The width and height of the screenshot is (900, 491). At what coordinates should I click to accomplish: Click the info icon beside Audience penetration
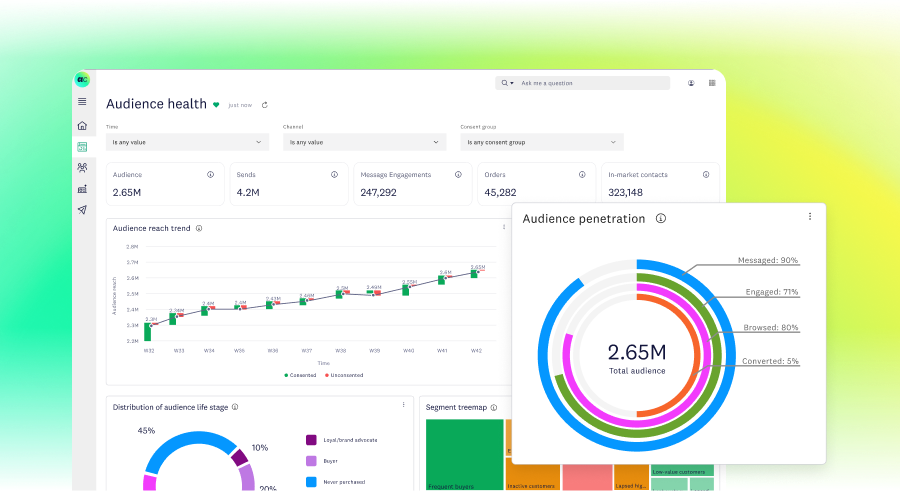click(661, 219)
